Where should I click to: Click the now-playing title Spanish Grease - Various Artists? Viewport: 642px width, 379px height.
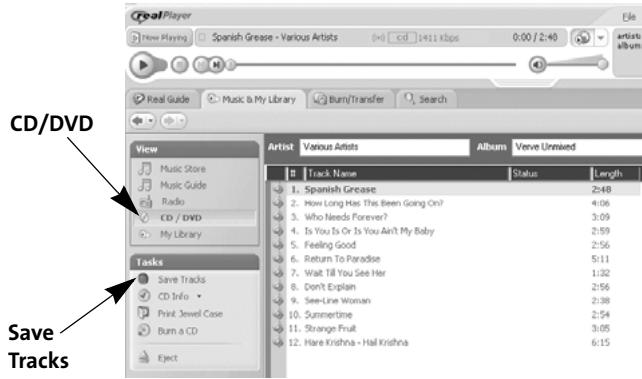coord(275,38)
